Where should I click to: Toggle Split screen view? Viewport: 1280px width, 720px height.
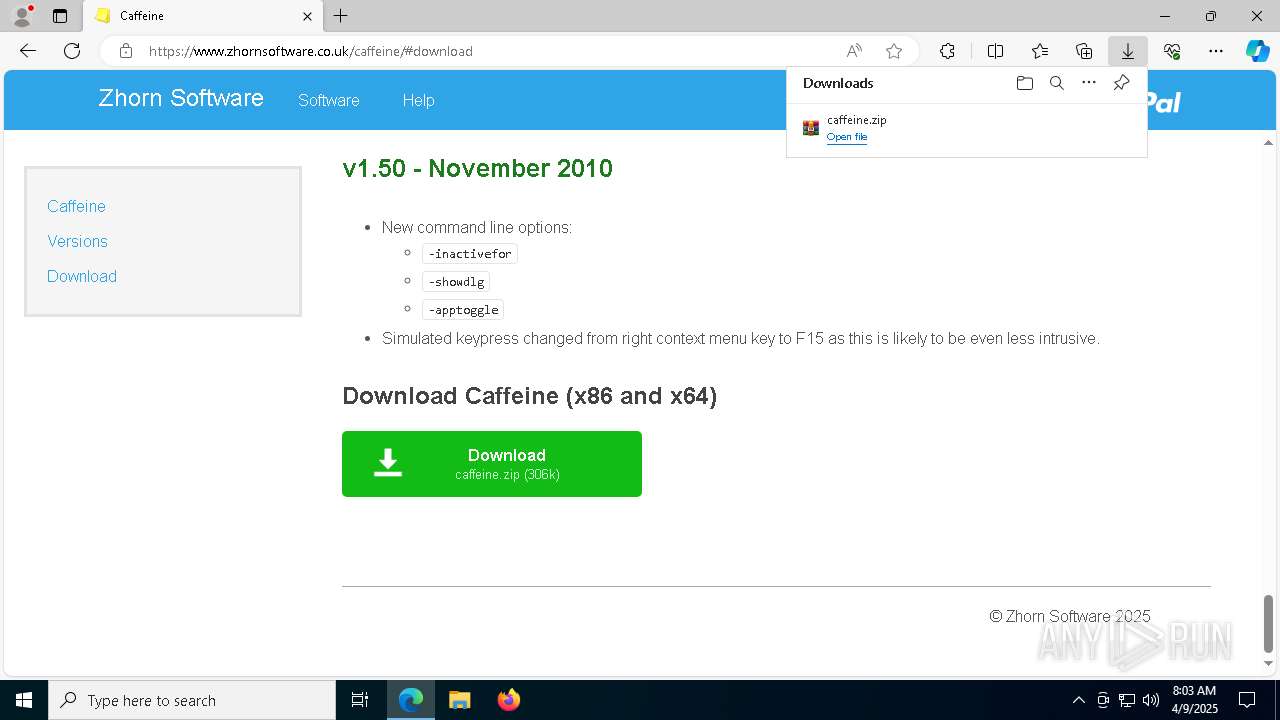(x=995, y=51)
